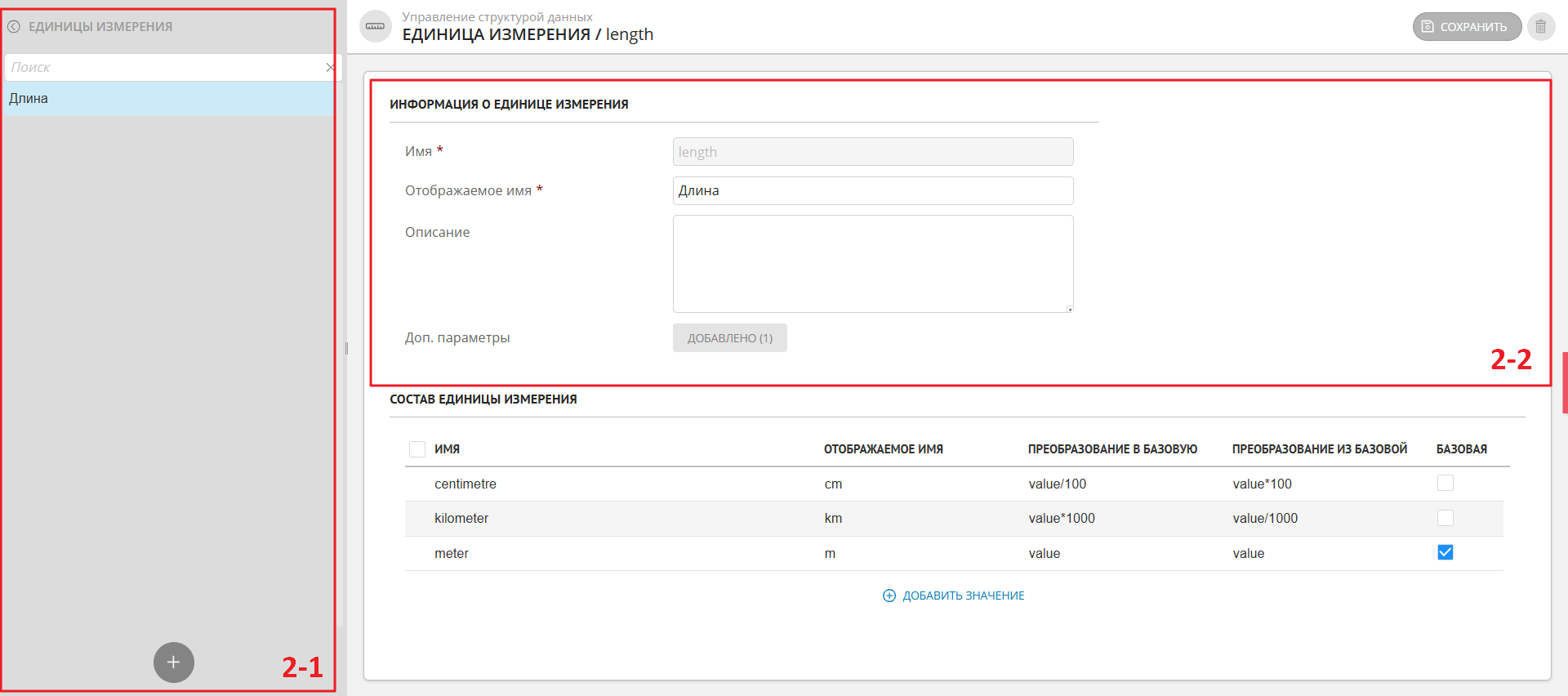Uncheck the base checkbox for meter
The height and width of the screenshot is (696, 1568).
coord(1445,553)
